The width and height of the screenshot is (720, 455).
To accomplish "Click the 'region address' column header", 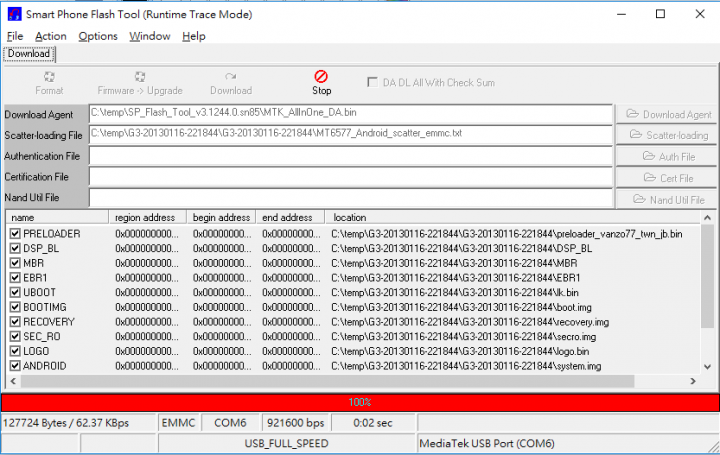I will (148, 218).
